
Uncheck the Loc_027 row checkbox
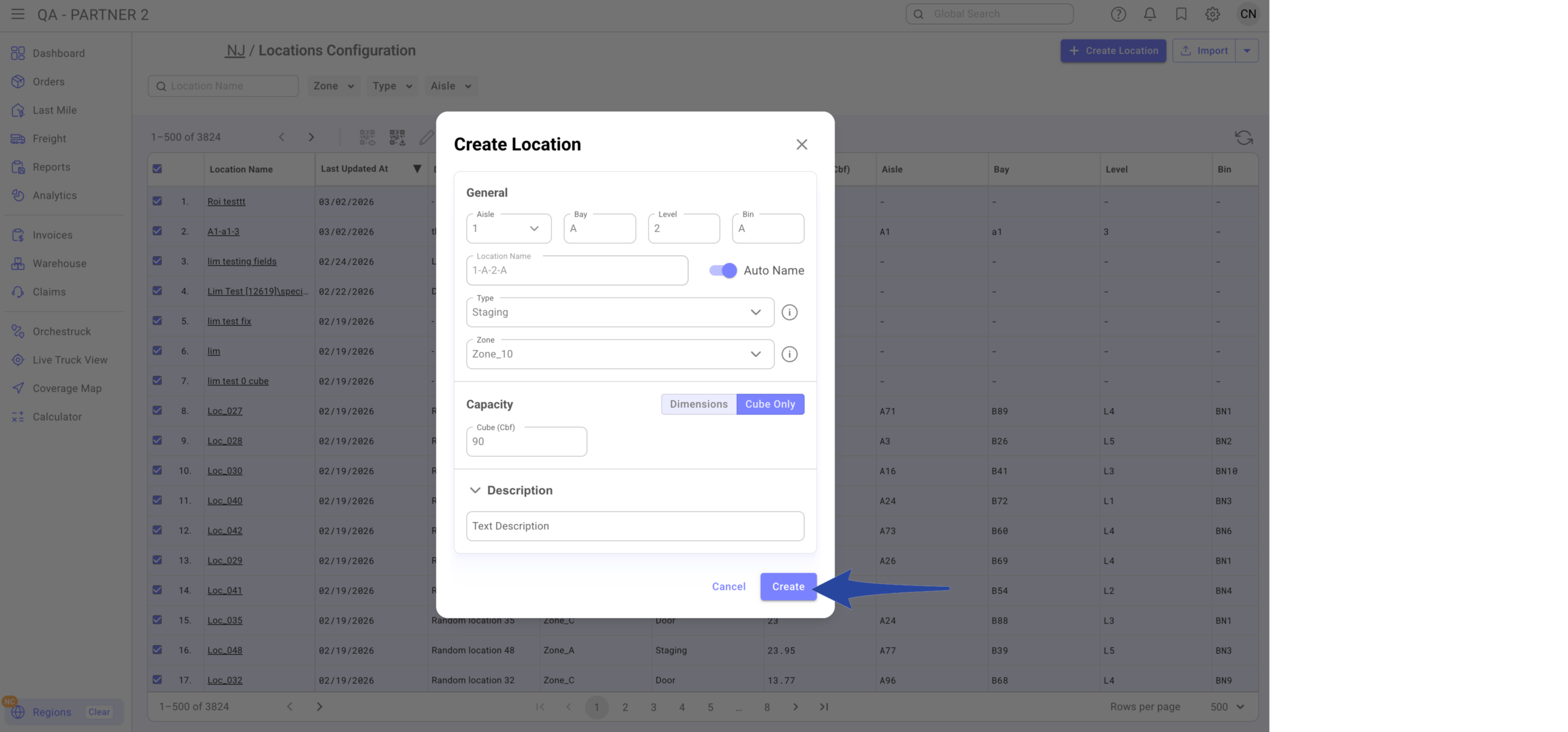pos(157,410)
